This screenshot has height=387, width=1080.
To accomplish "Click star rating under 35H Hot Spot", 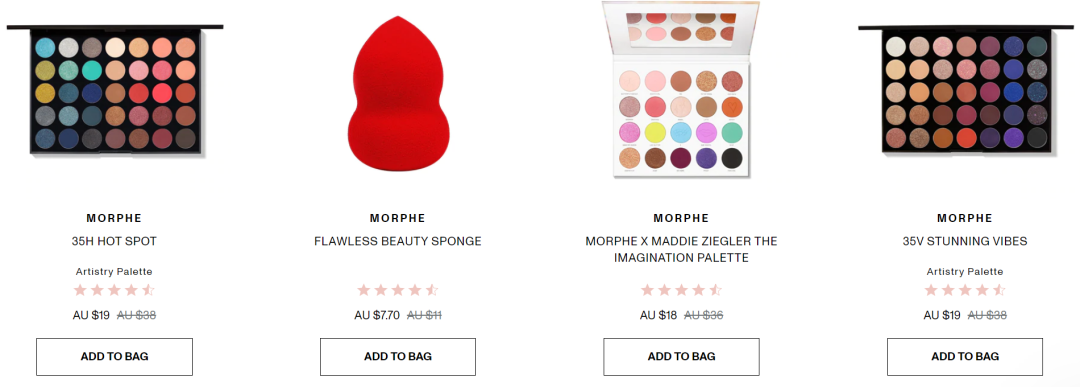I will pos(114,290).
